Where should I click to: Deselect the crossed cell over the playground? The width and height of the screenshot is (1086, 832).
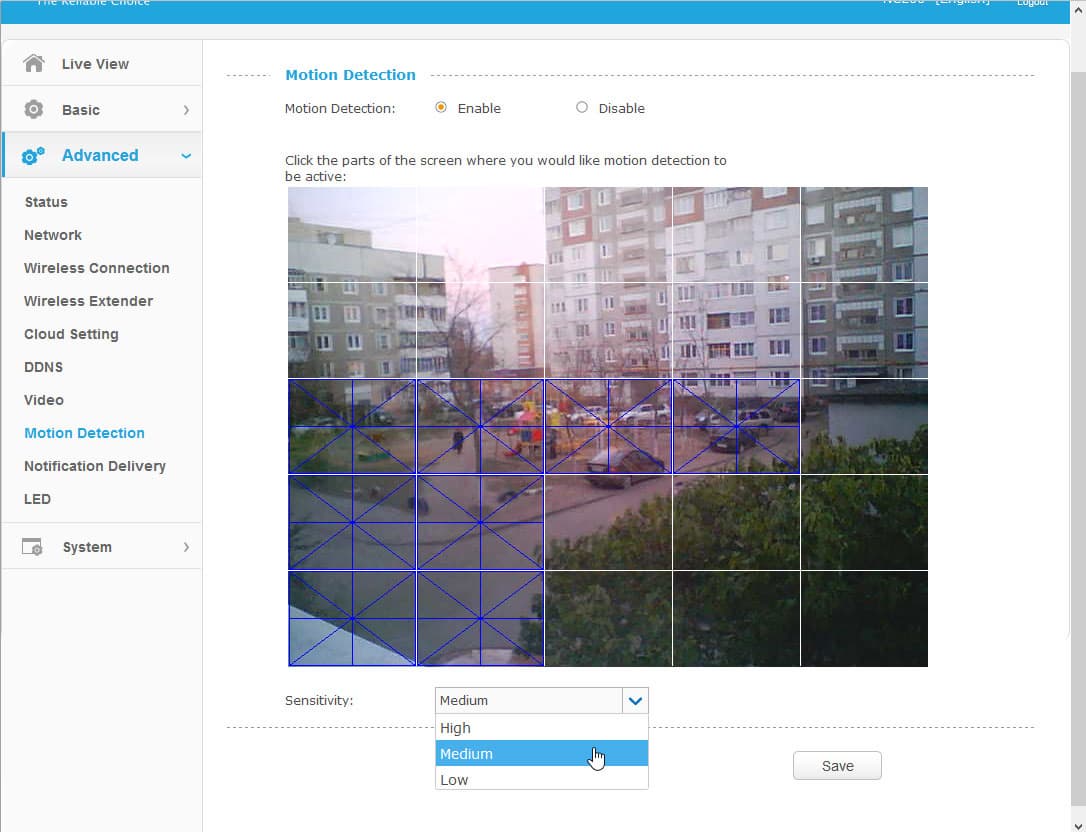[480, 426]
